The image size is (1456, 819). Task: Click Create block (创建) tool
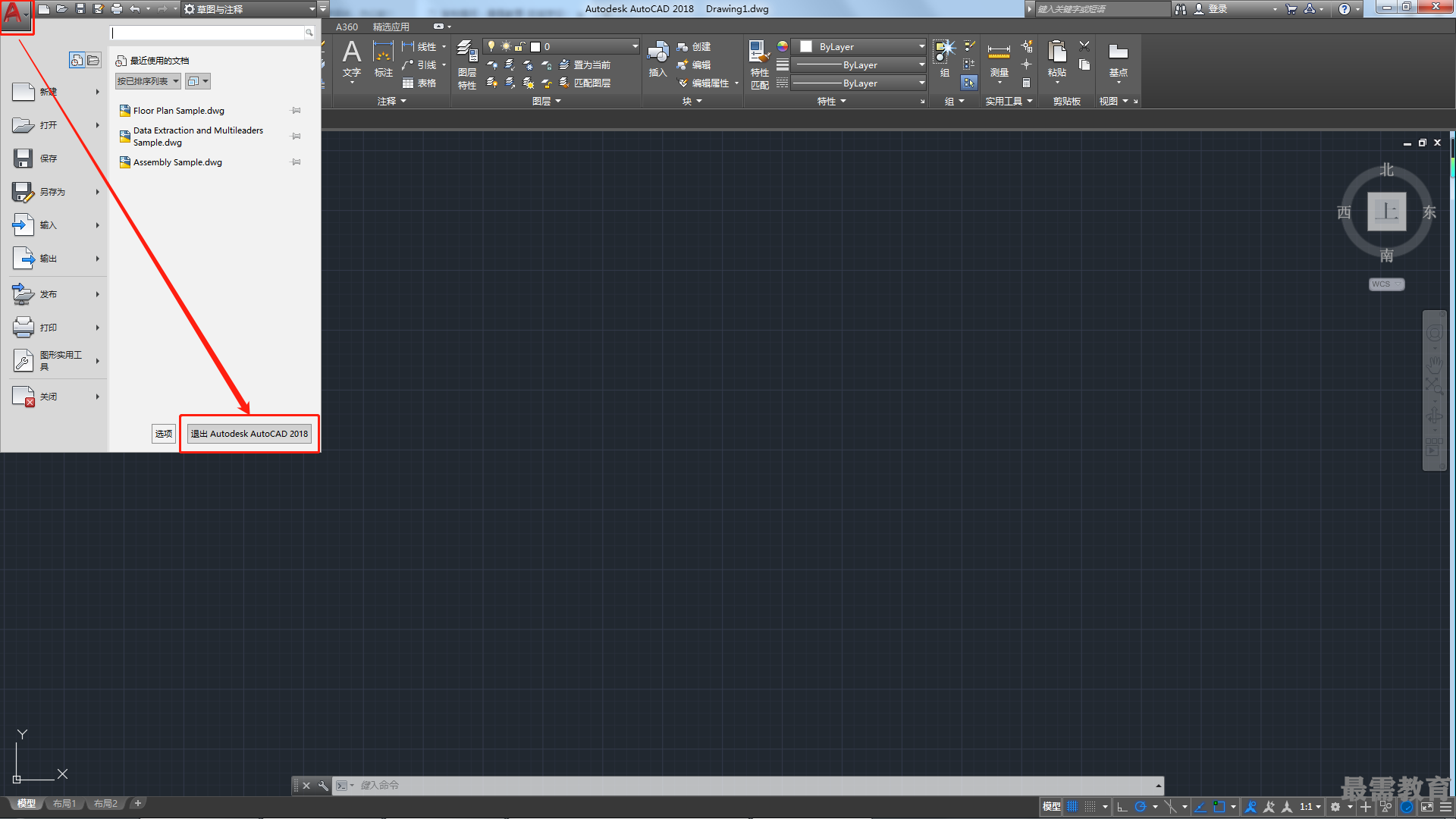[694, 47]
